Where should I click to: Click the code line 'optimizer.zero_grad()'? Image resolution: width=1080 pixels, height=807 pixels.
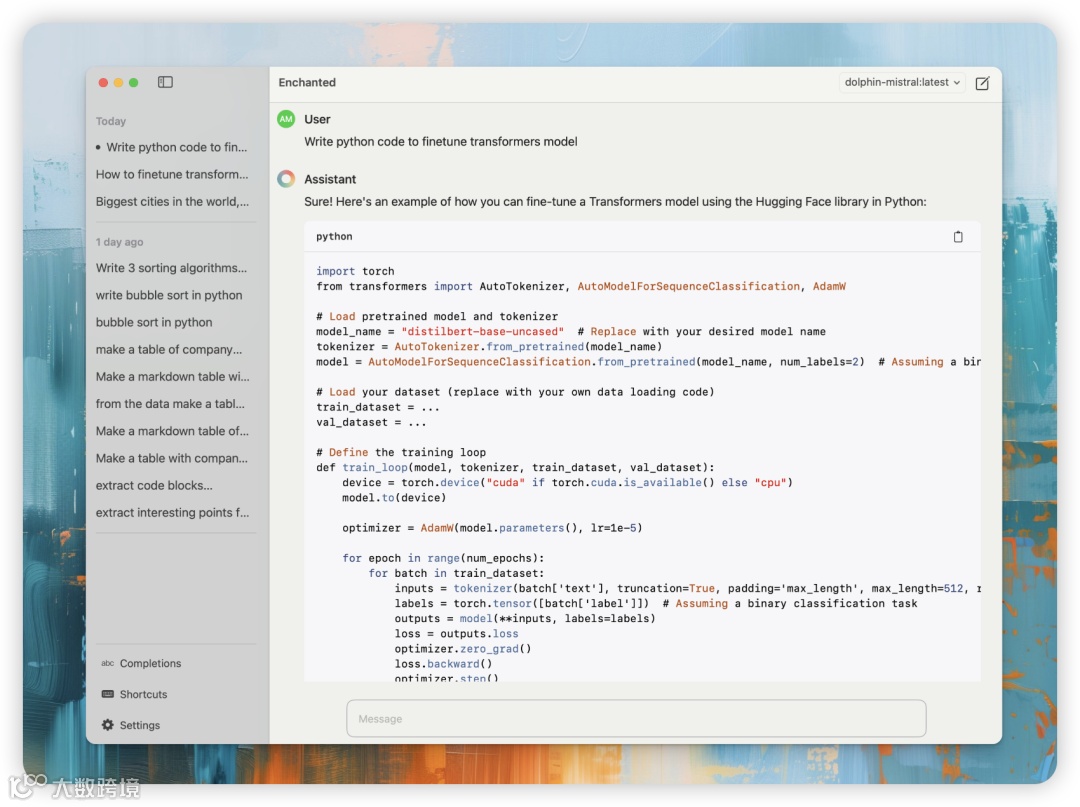pos(463,649)
